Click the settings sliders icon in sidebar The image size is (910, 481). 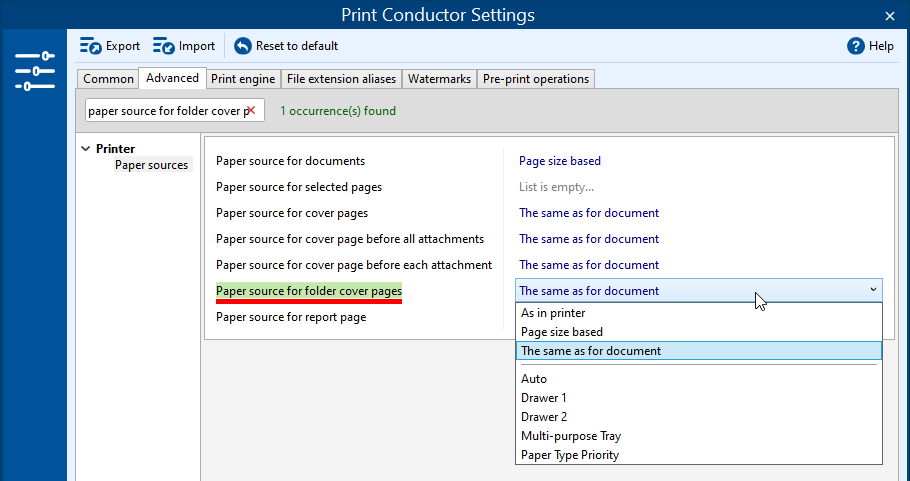[35, 72]
